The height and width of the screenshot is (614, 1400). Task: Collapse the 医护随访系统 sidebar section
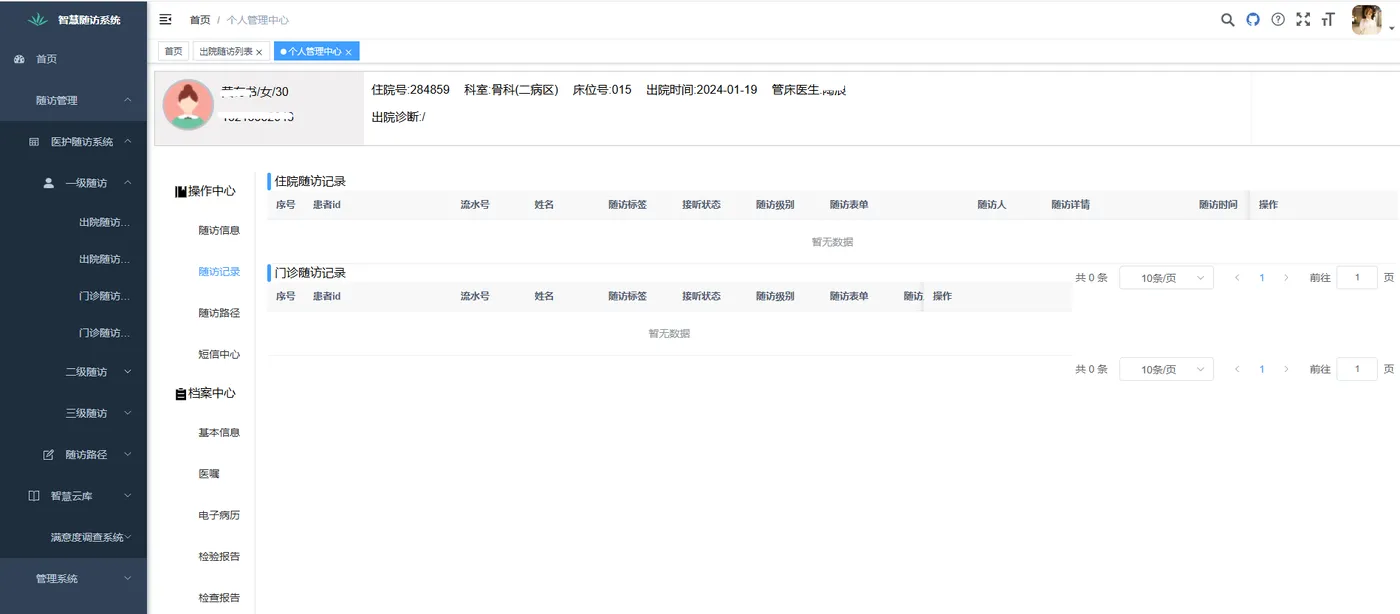pos(77,141)
